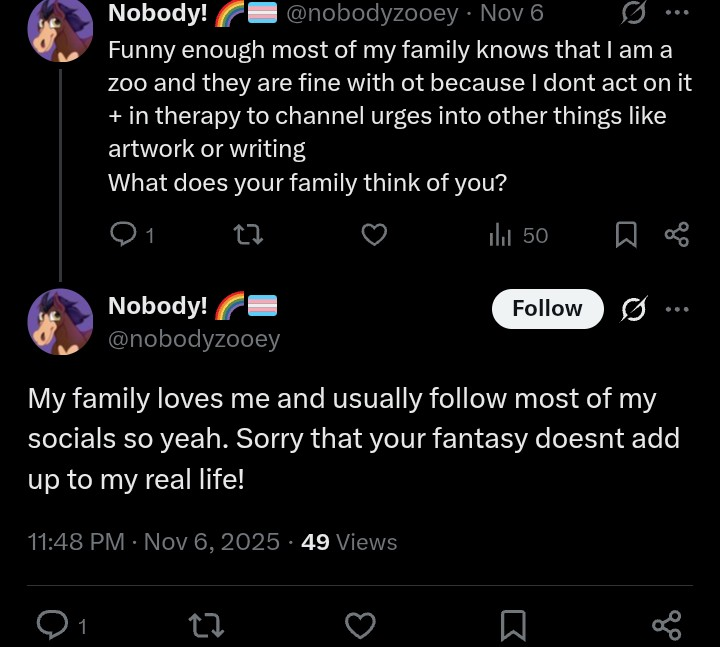This screenshot has height=647, width=720.
Task: Follow the Nobody! account
Action: [x=547, y=309]
